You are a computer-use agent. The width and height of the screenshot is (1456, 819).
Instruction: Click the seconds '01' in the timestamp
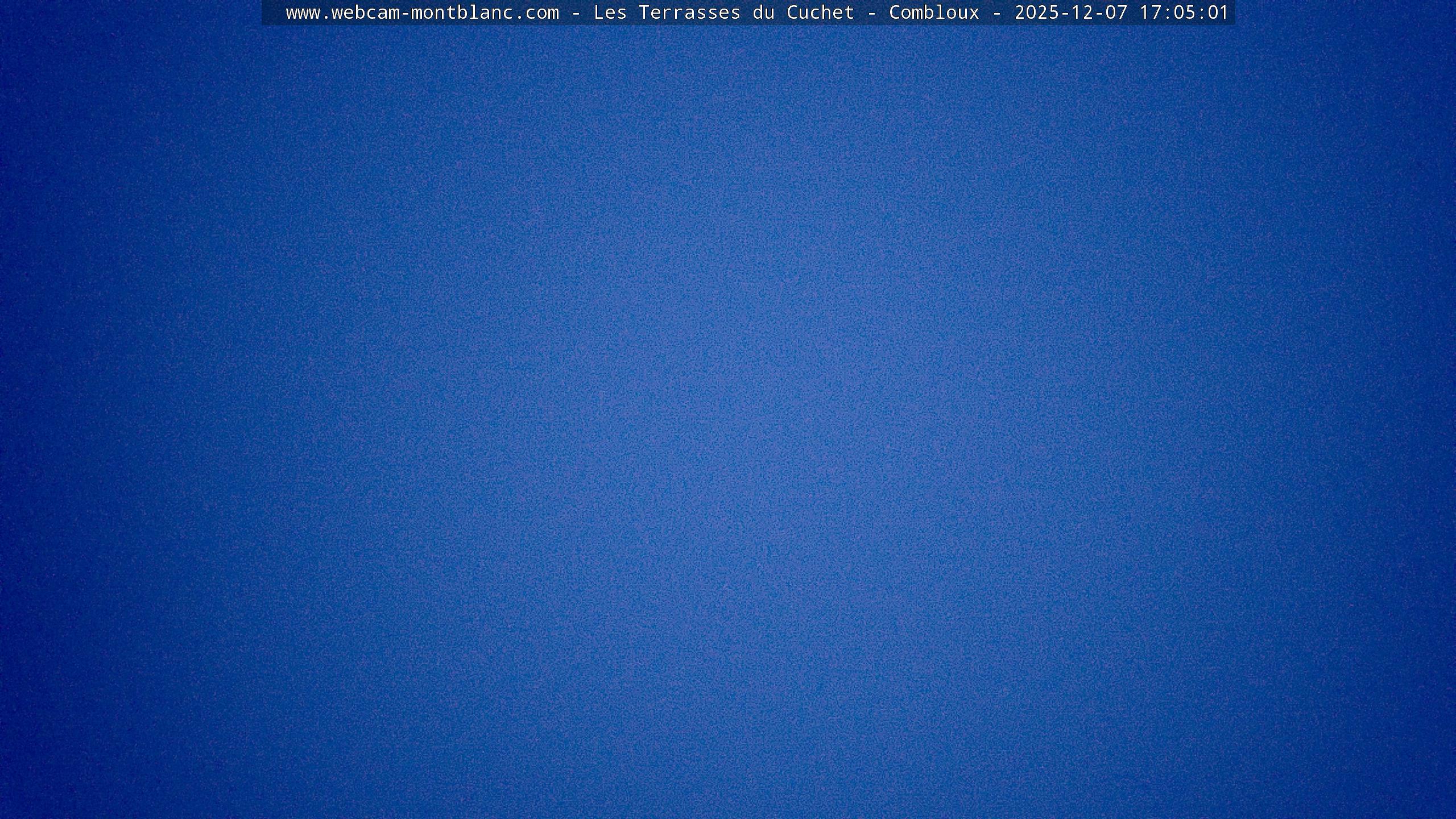1218,13
